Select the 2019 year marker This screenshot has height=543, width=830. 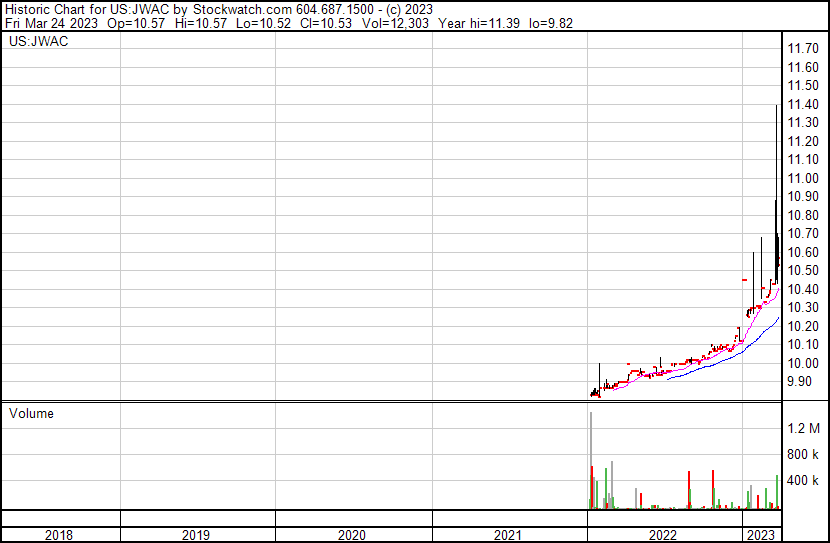pos(197,535)
